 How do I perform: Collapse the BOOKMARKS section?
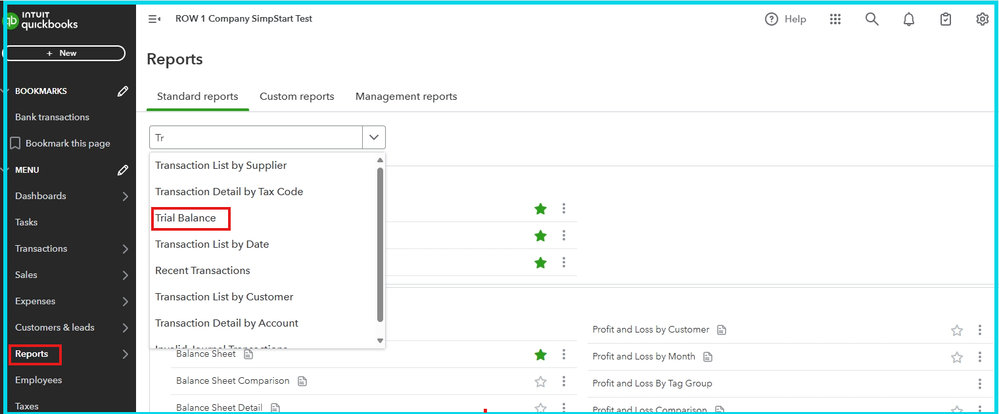[x=5, y=91]
